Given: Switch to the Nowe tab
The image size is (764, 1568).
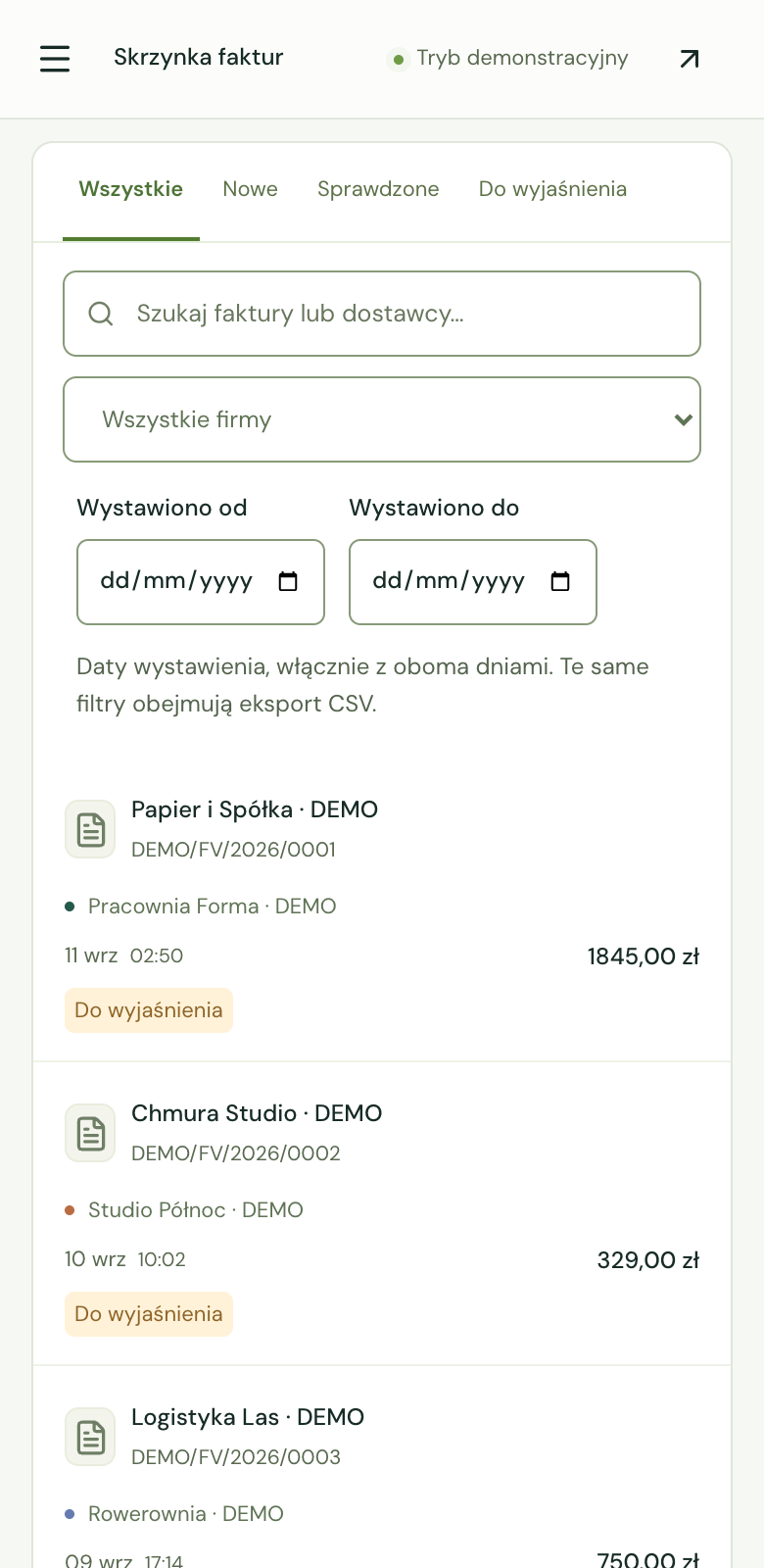Looking at the screenshot, I should click(x=251, y=189).
